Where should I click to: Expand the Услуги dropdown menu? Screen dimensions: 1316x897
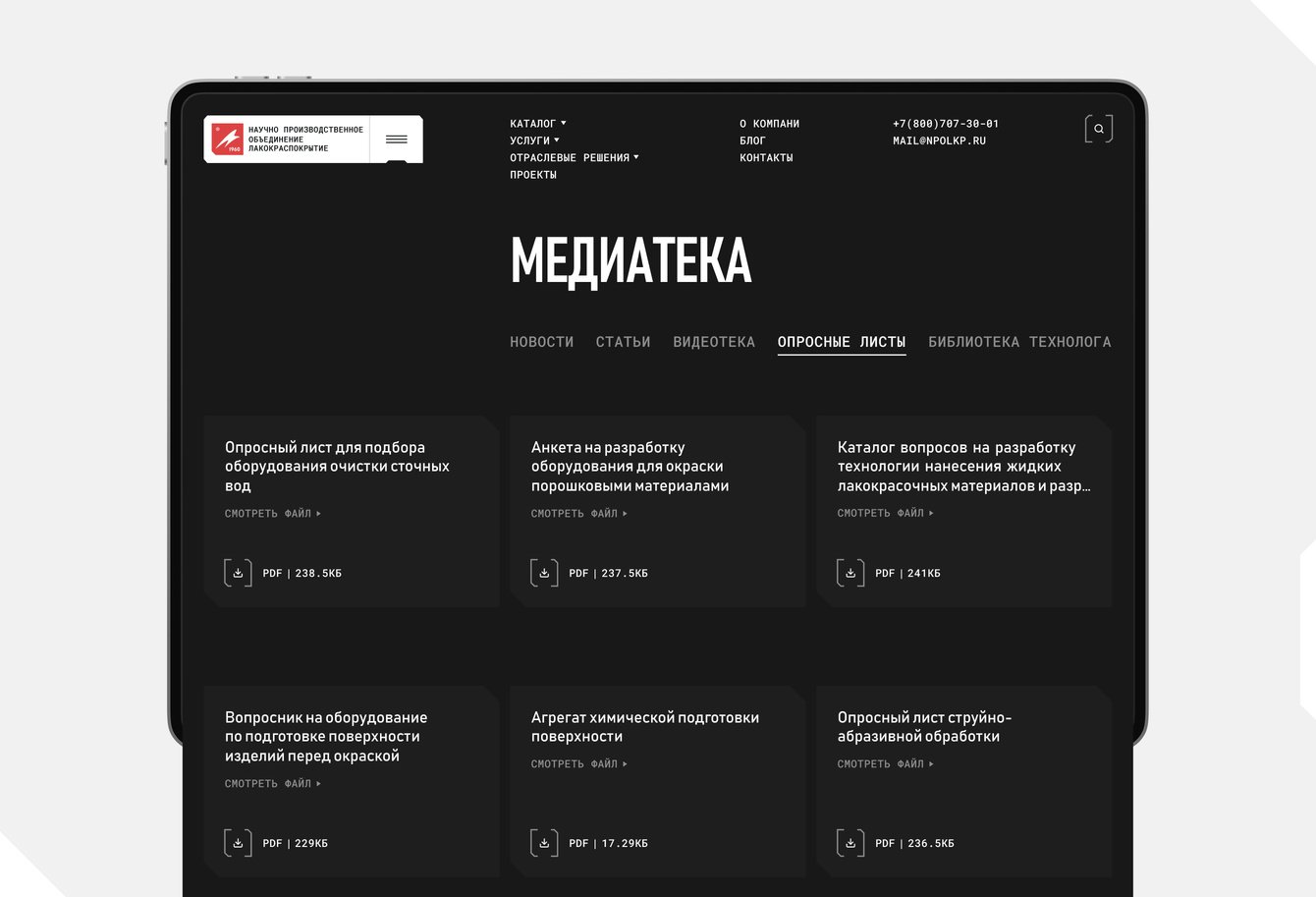534,140
